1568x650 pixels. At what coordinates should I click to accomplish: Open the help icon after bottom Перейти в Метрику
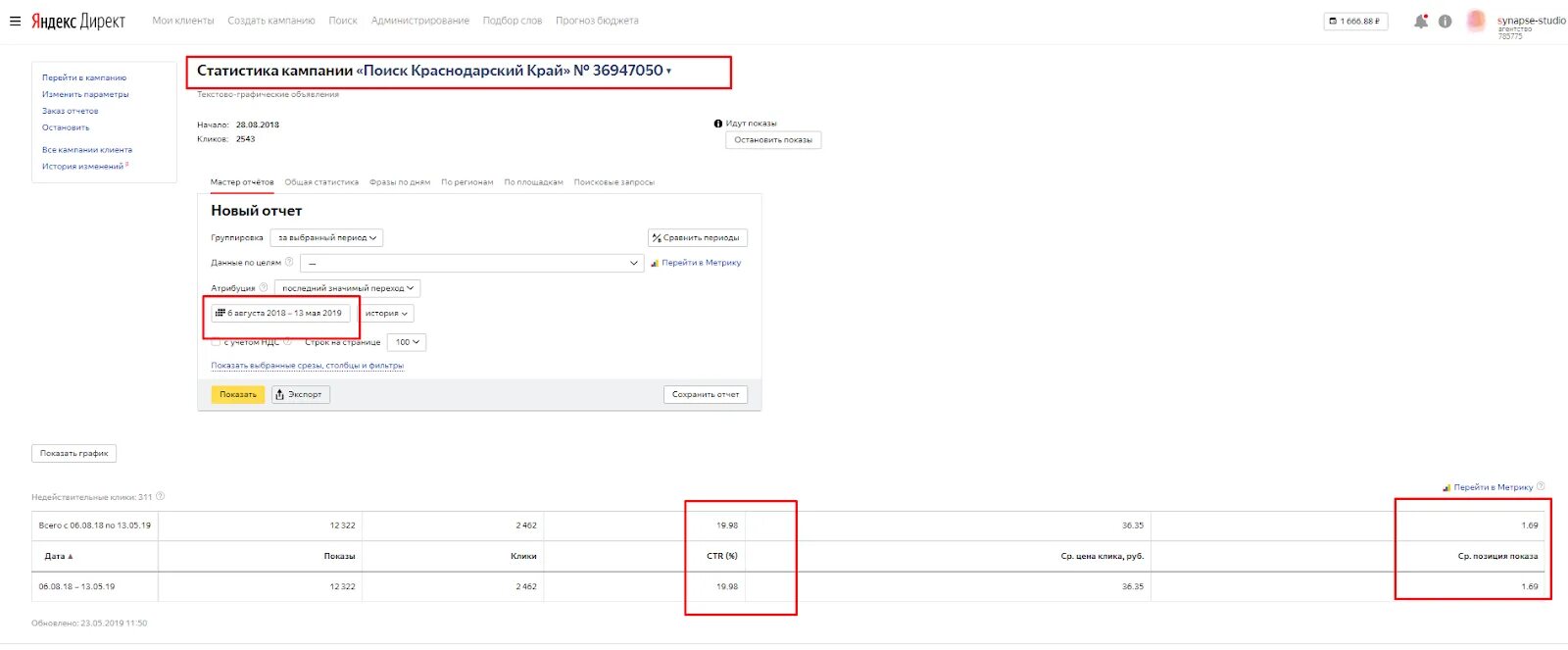(1541, 486)
